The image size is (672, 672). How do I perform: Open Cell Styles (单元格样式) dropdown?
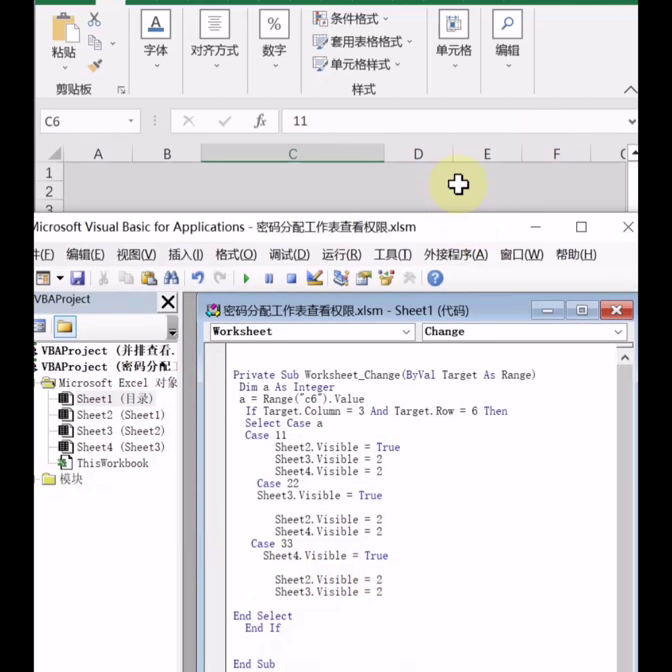tap(357, 64)
